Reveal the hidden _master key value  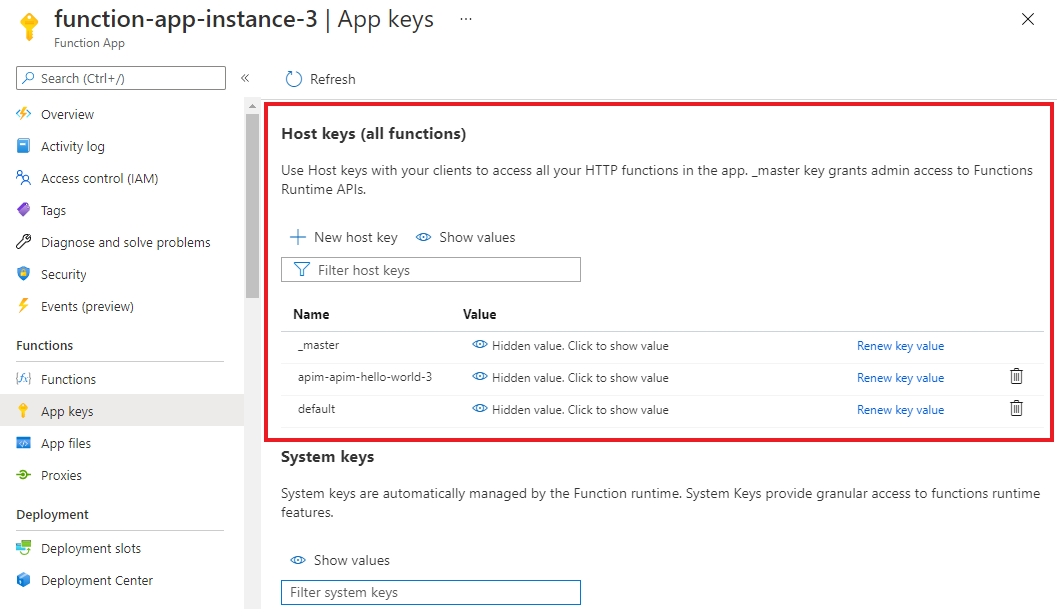tap(570, 346)
